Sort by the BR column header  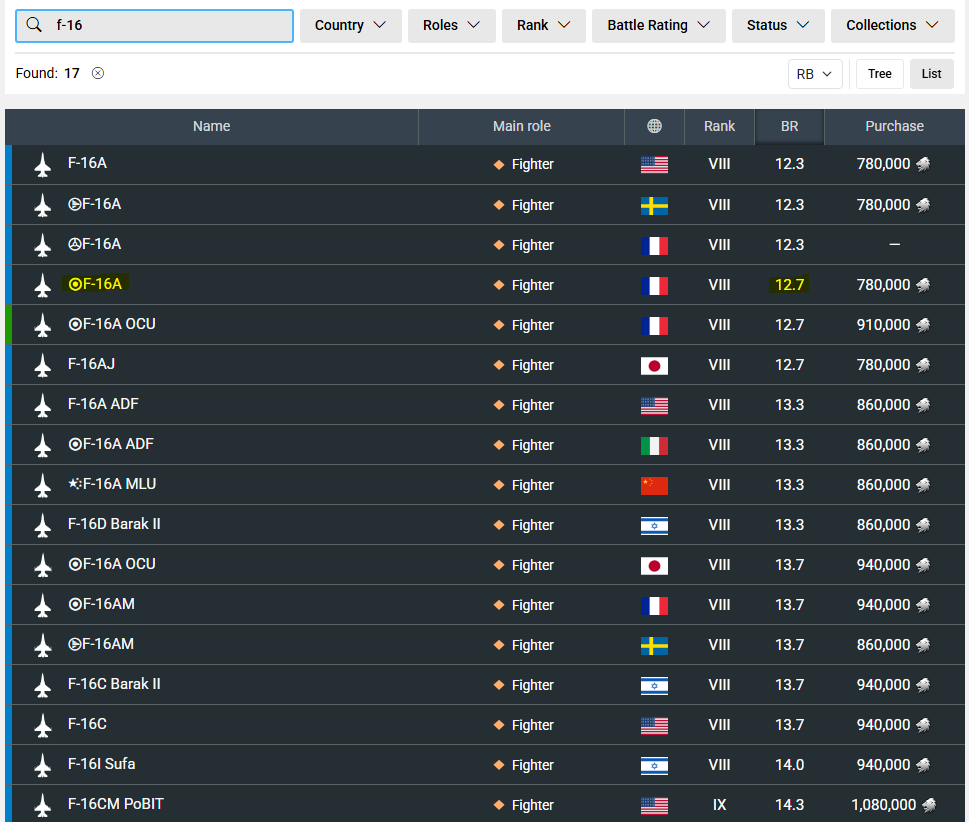coord(789,126)
